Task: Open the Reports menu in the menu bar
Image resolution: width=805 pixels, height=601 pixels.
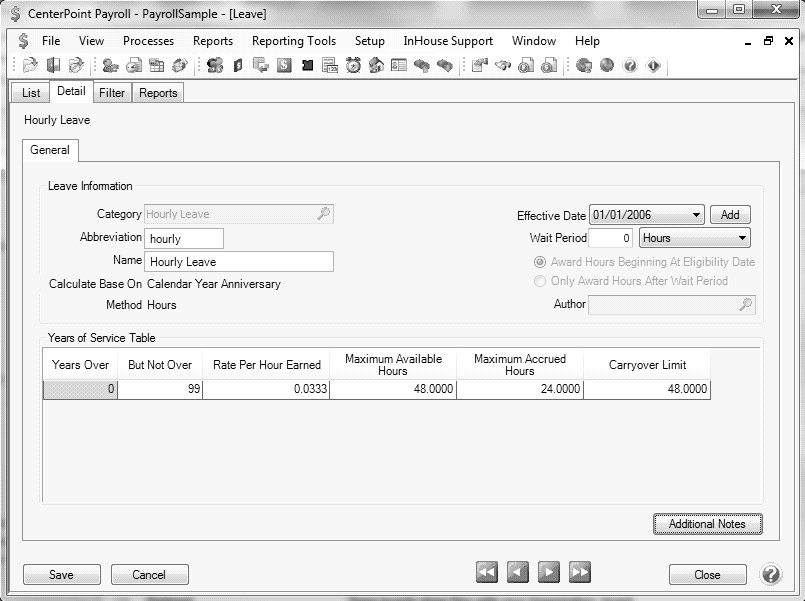Action: 213,41
